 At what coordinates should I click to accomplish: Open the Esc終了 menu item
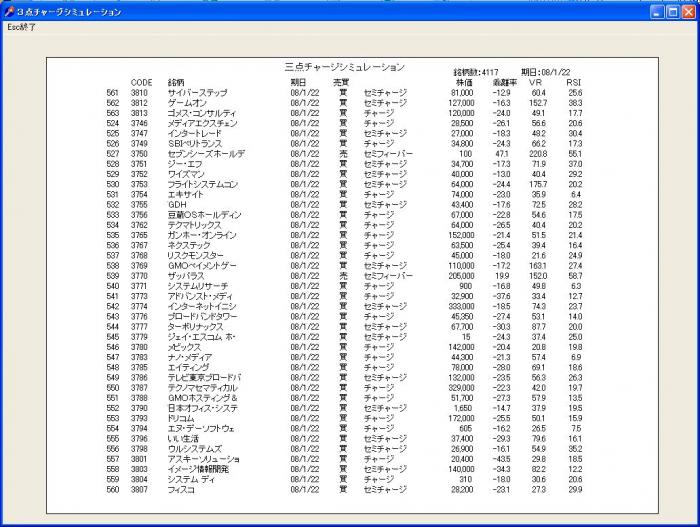(x=22, y=27)
